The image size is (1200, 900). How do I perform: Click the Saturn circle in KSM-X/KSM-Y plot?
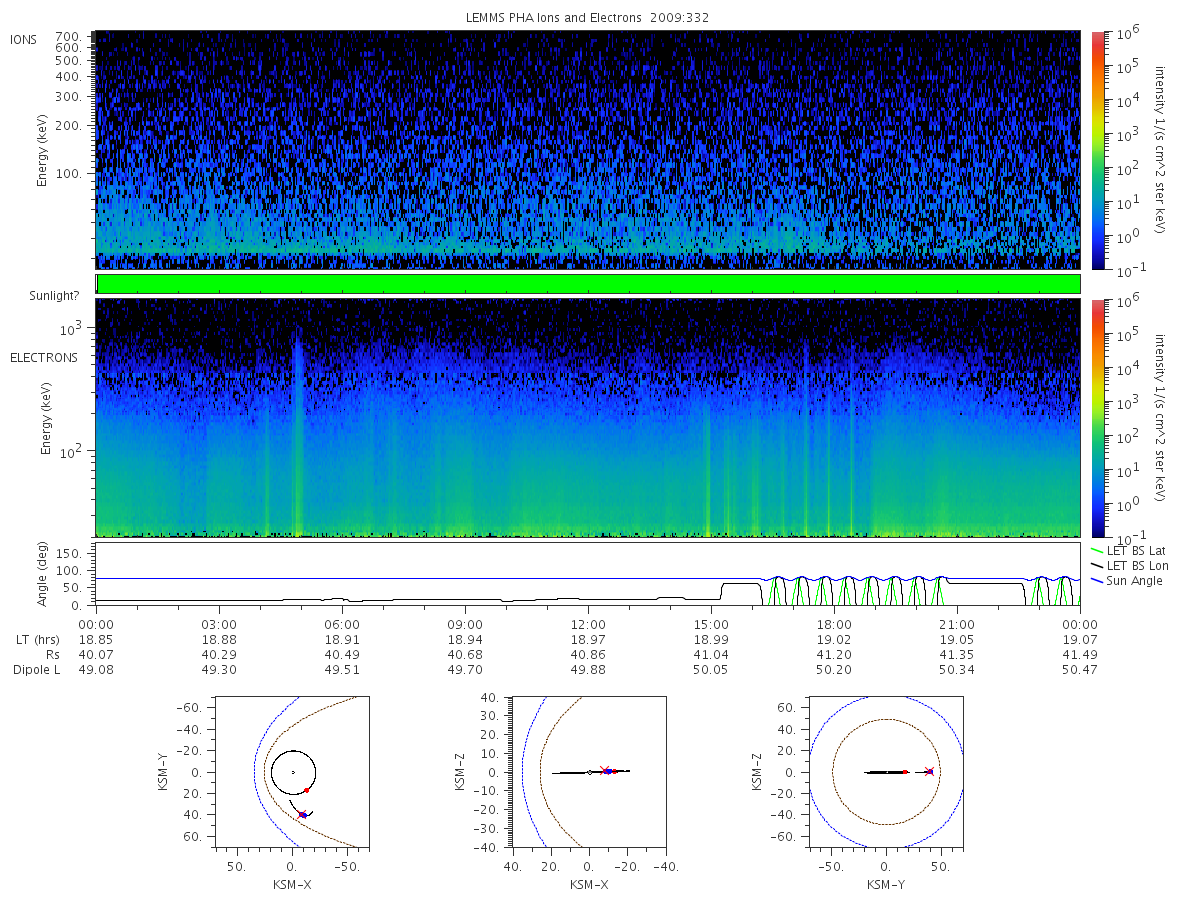point(293,773)
